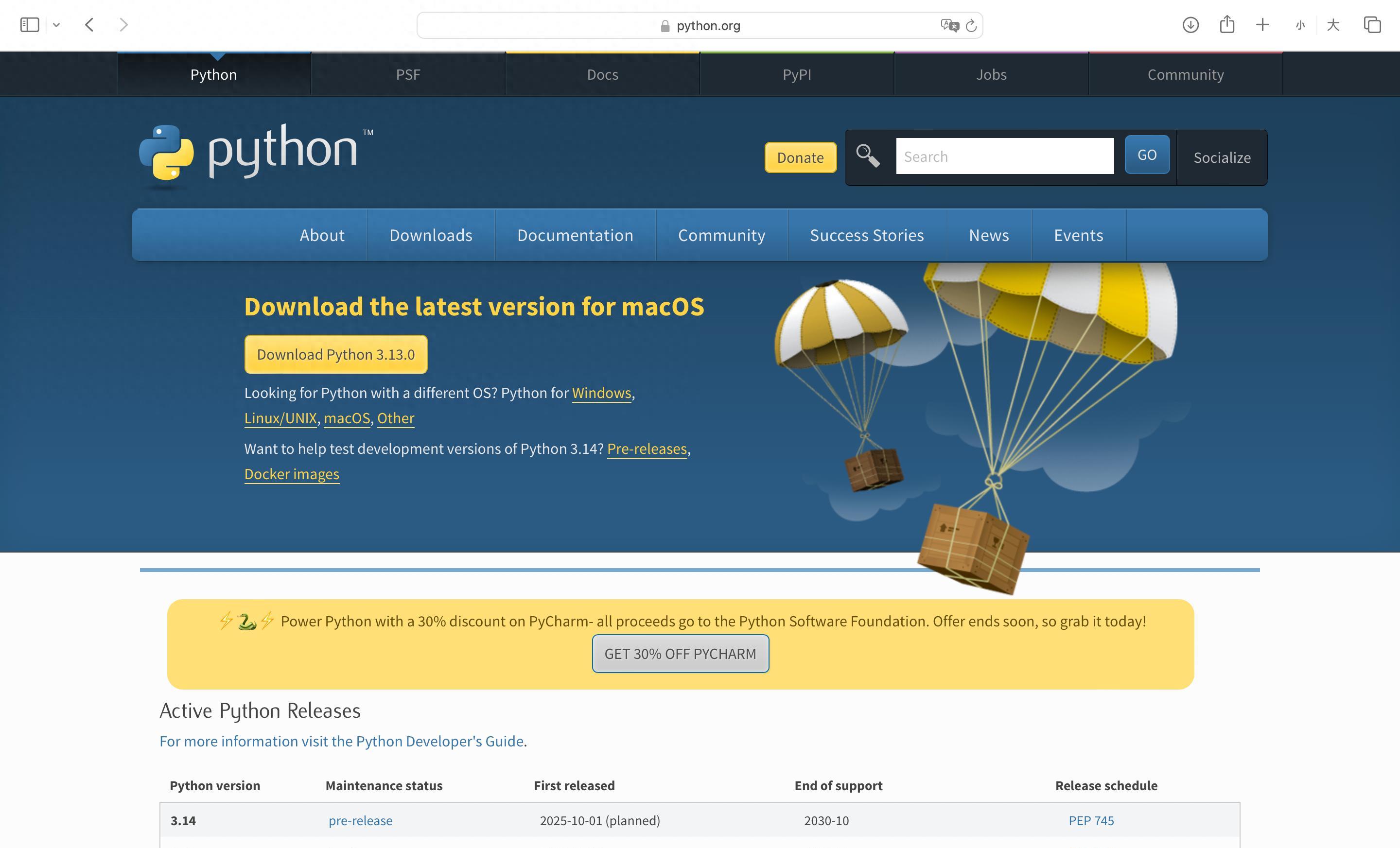Expand the Community navigation menu item
The image size is (1400, 848).
tap(722, 234)
